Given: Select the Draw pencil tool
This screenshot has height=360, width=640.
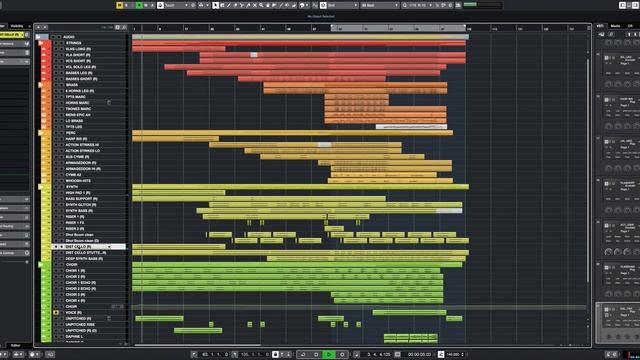Looking at the screenshot, I should pos(229,5).
